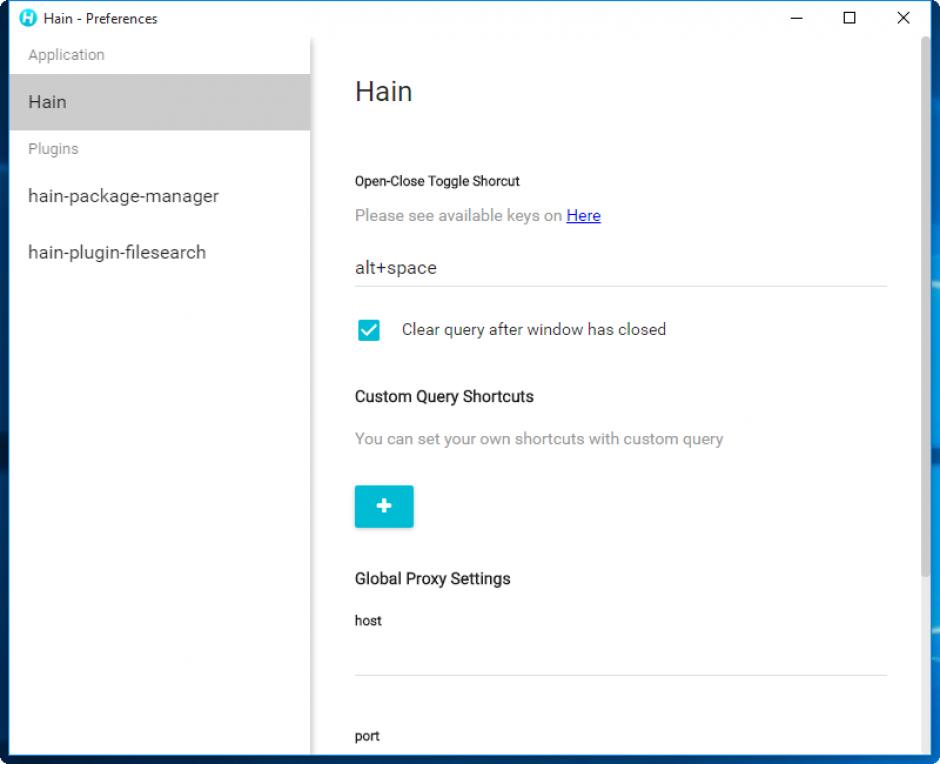Click the Open-Close Toggle Shorcut label
Viewport: 940px width, 764px height.
(437, 181)
